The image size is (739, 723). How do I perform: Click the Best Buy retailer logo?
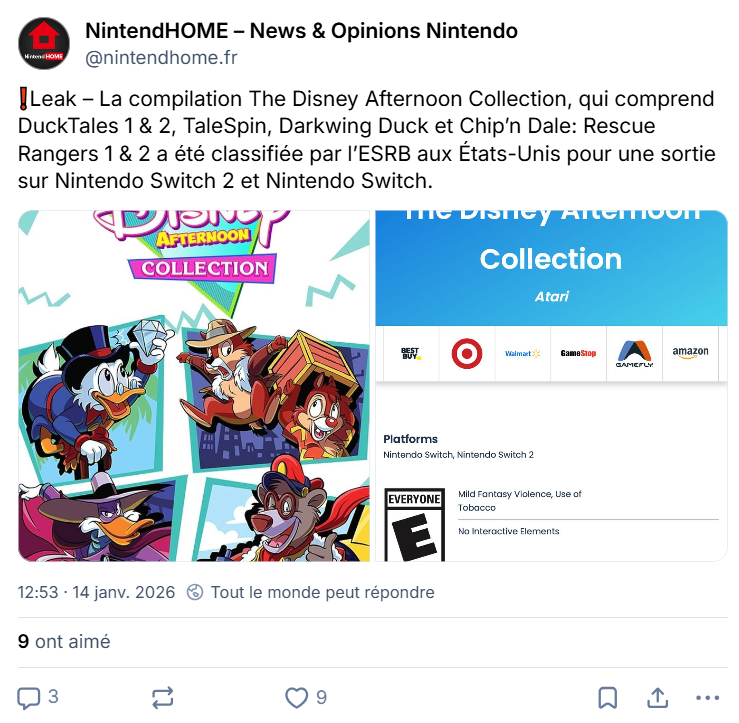(411, 353)
